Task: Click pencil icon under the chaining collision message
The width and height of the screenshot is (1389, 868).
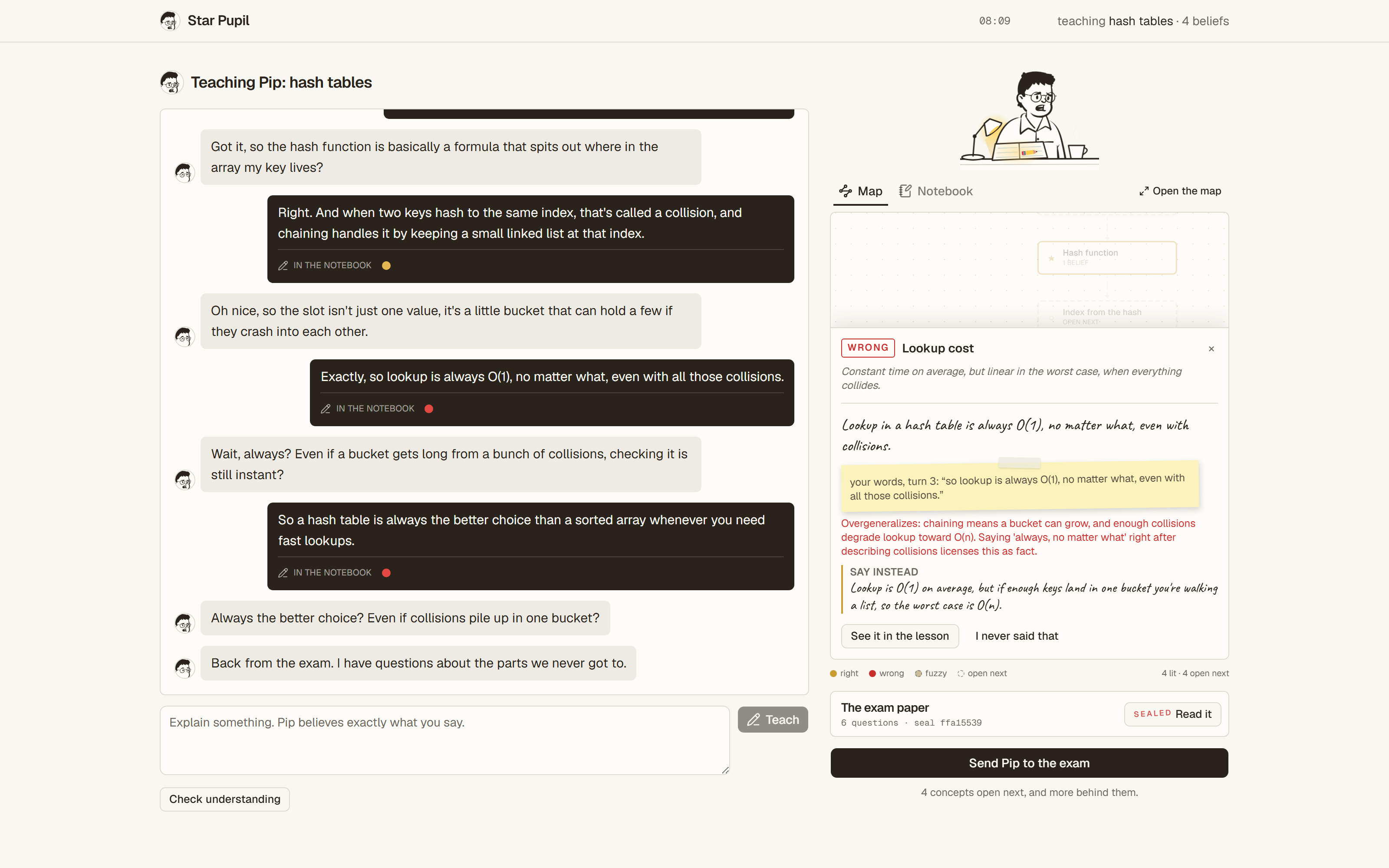Action: (x=283, y=265)
